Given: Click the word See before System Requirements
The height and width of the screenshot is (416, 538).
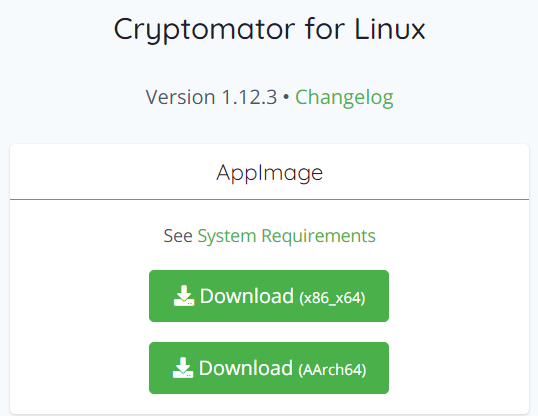Looking at the screenshot, I should (178, 236).
